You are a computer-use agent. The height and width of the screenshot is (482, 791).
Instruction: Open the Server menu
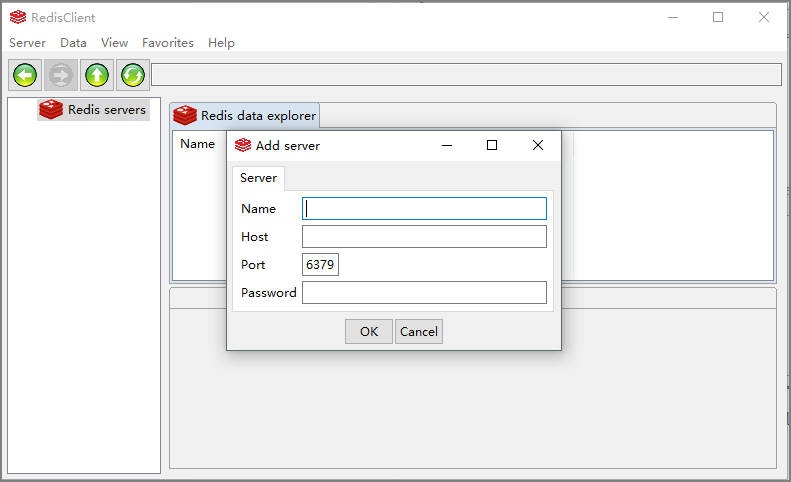pos(27,43)
